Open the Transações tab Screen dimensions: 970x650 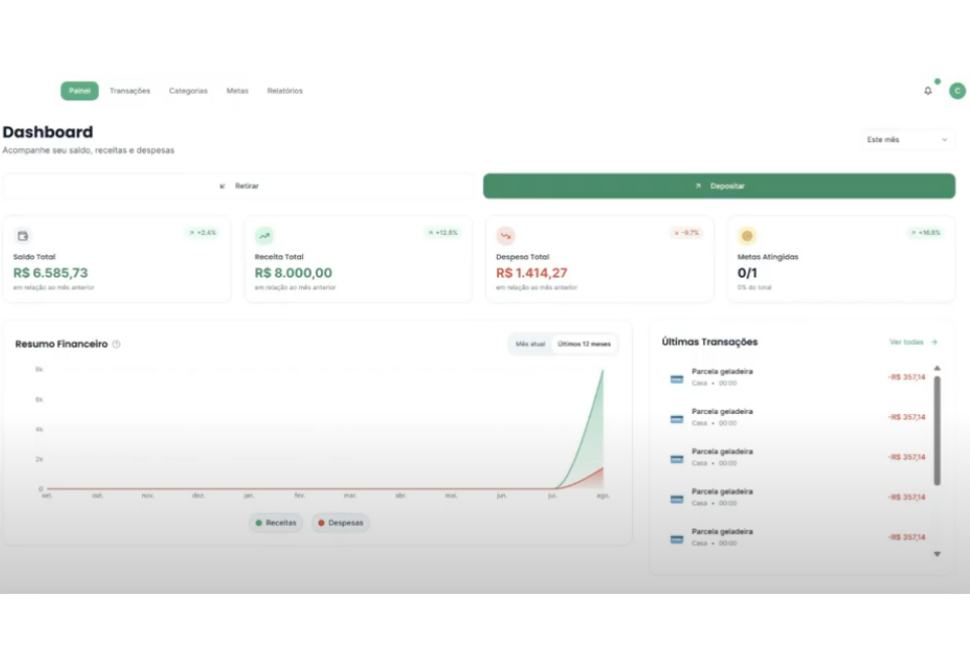pyautogui.click(x=130, y=91)
